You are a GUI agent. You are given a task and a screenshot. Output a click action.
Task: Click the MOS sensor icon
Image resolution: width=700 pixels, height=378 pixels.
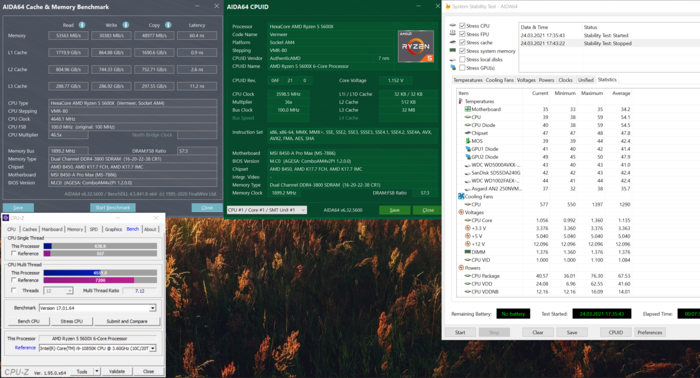pyautogui.click(x=467, y=141)
